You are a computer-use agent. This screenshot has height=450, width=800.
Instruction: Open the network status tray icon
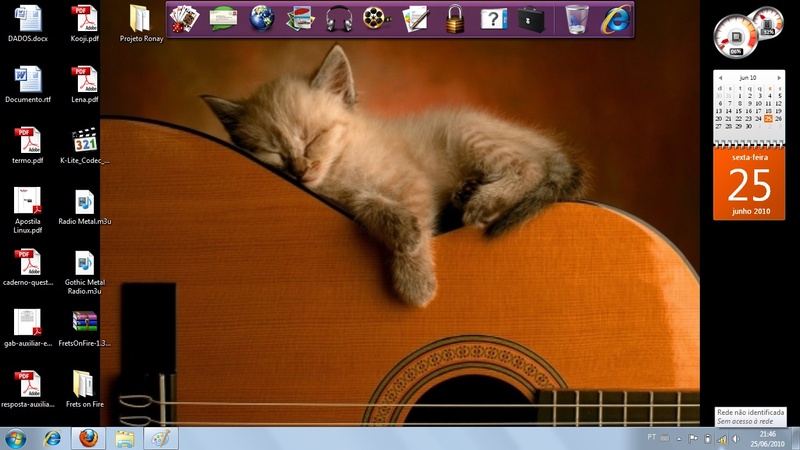click(722, 439)
